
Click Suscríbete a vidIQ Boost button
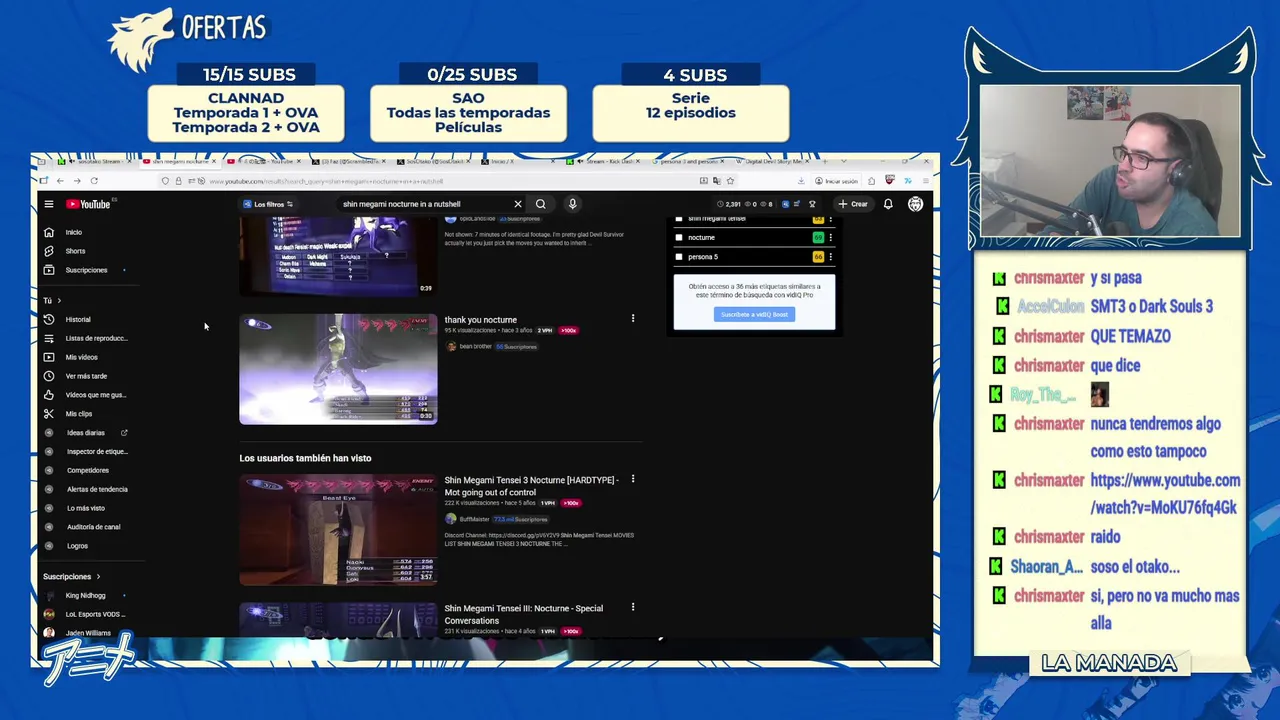tap(754, 314)
